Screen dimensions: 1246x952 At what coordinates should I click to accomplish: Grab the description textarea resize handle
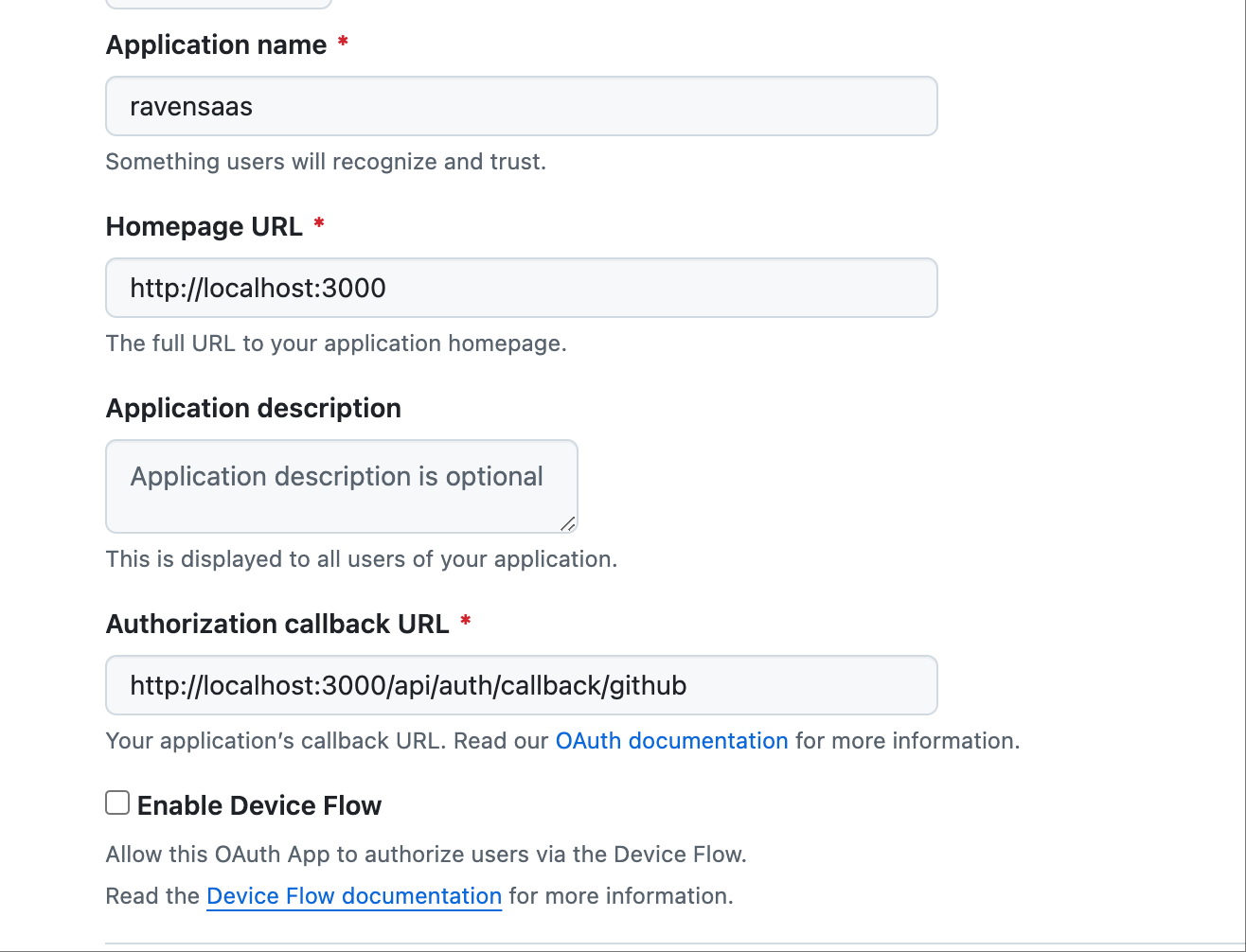click(567, 523)
